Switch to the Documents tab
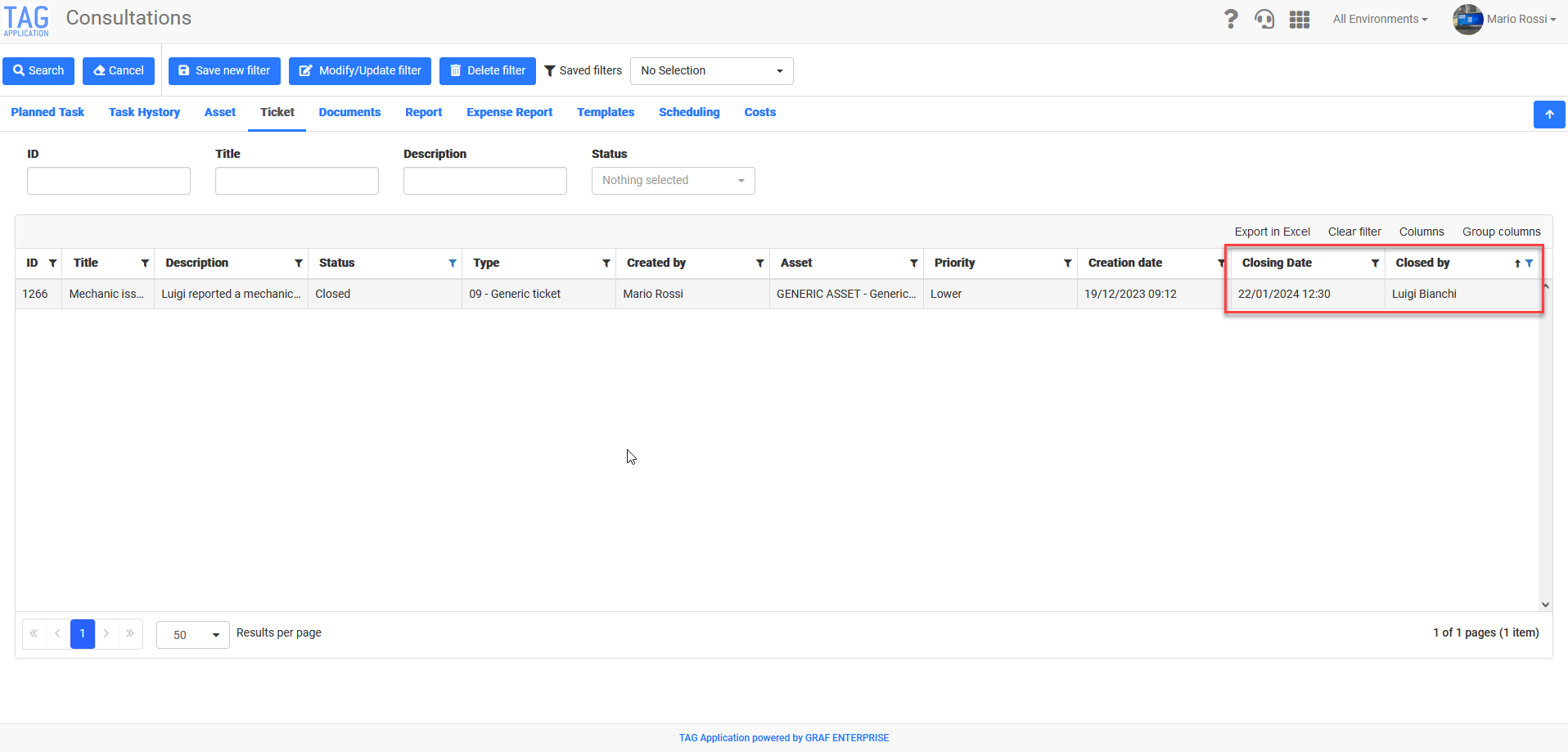The image size is (1568, 756). click(349, 113)
